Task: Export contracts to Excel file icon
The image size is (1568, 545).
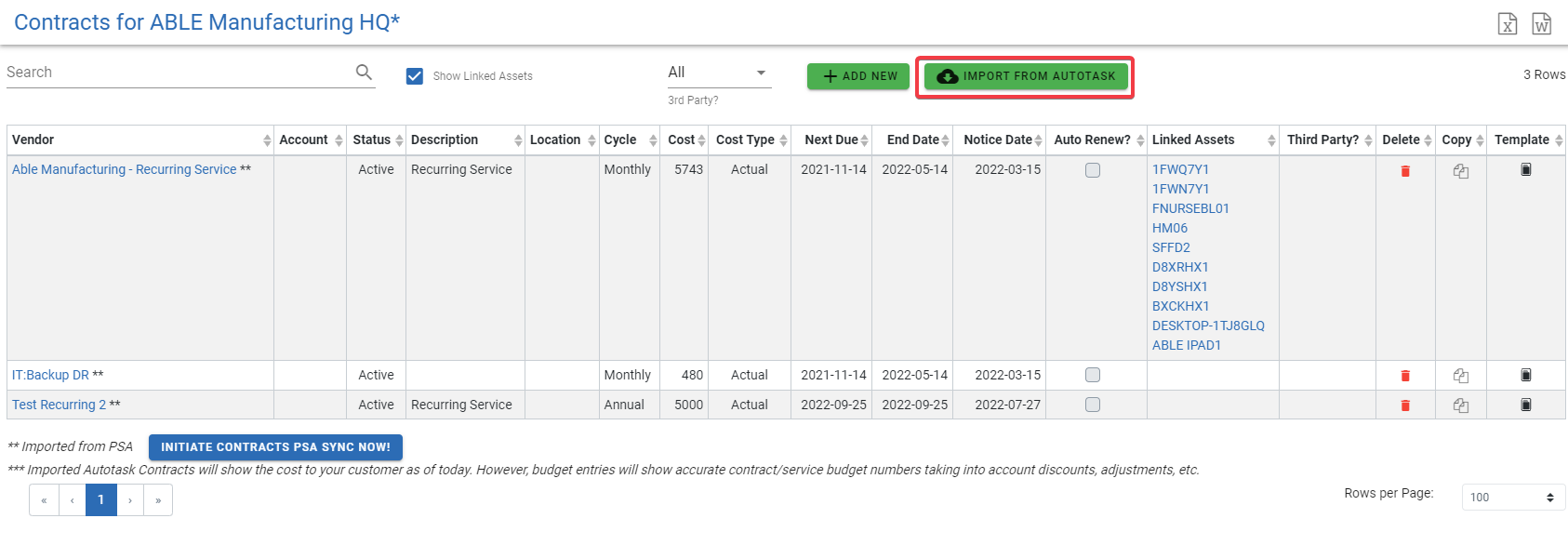Action: (x=1508, y=24)
